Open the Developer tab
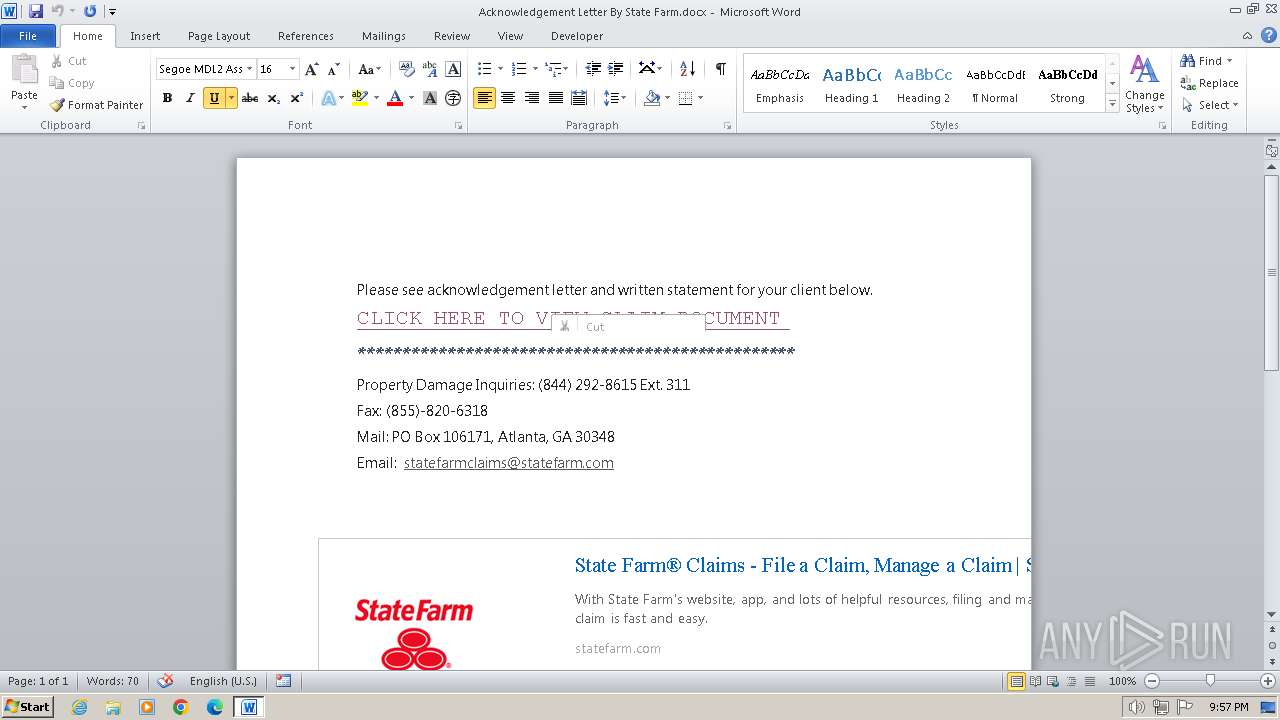Image resolution: width=1280 pixels, height=720 pixels. click(x=577, y=36)
